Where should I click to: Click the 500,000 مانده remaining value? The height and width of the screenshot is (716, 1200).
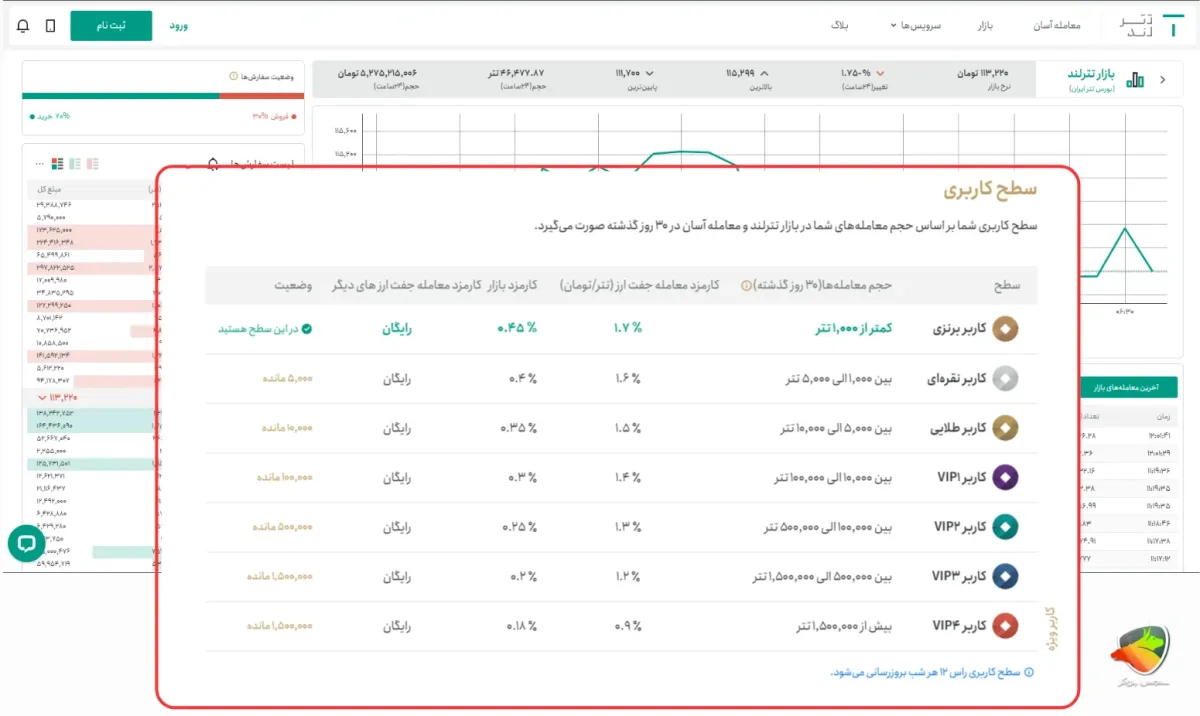click(283, 526)
